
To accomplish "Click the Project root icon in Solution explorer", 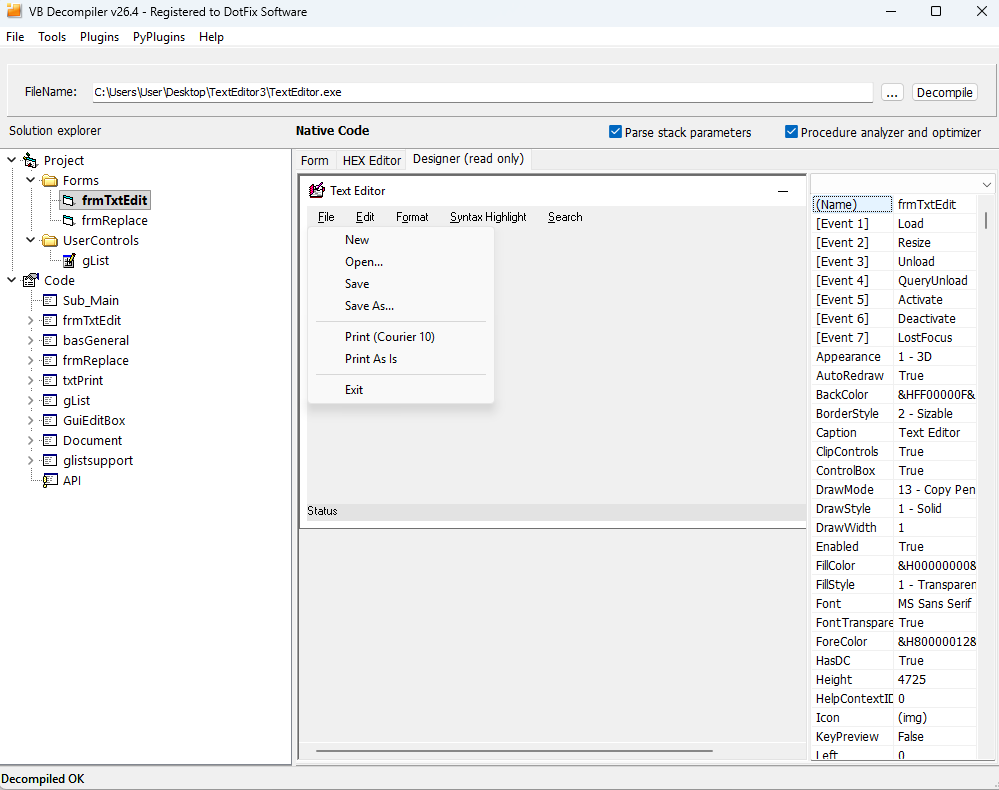I will pos(30,160).
